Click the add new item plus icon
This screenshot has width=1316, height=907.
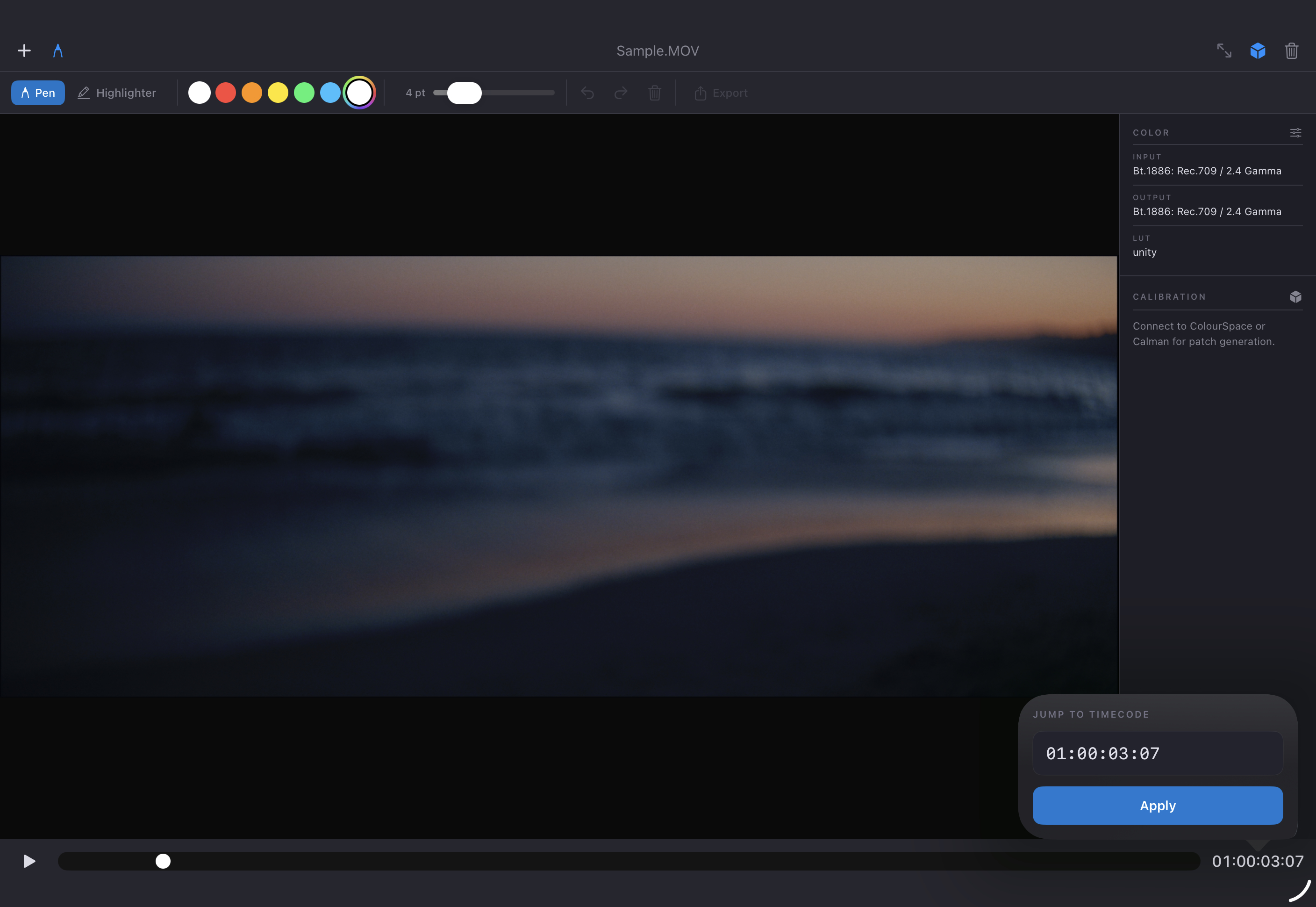[x=24, y=50]
